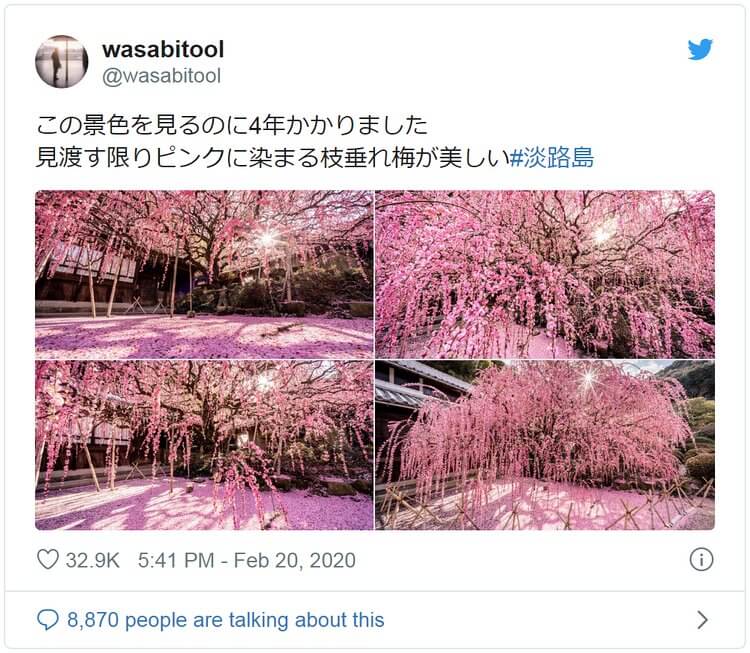Open the bottom-left pink petals photo
This screenshot has width=750, height=653.
tap(204, 445)
